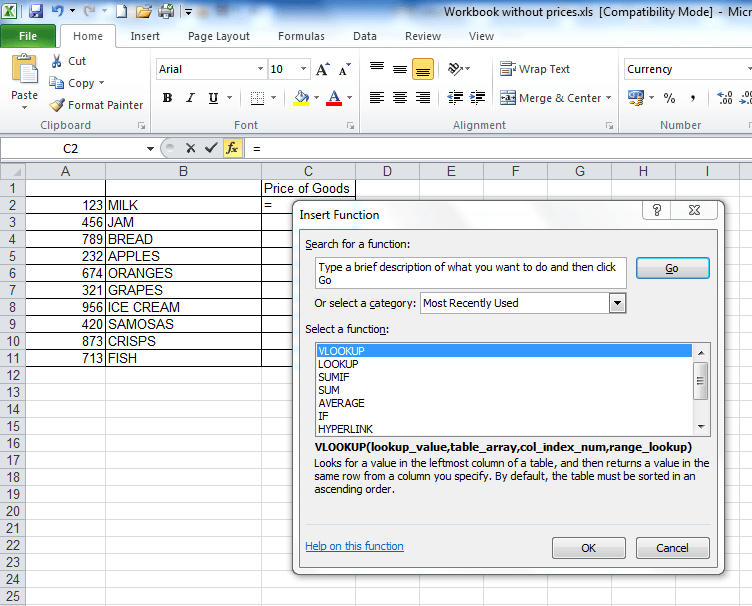Toggle Italic formatting
The width and height of the screenshot is (752, 606).
tap(190, 98)
